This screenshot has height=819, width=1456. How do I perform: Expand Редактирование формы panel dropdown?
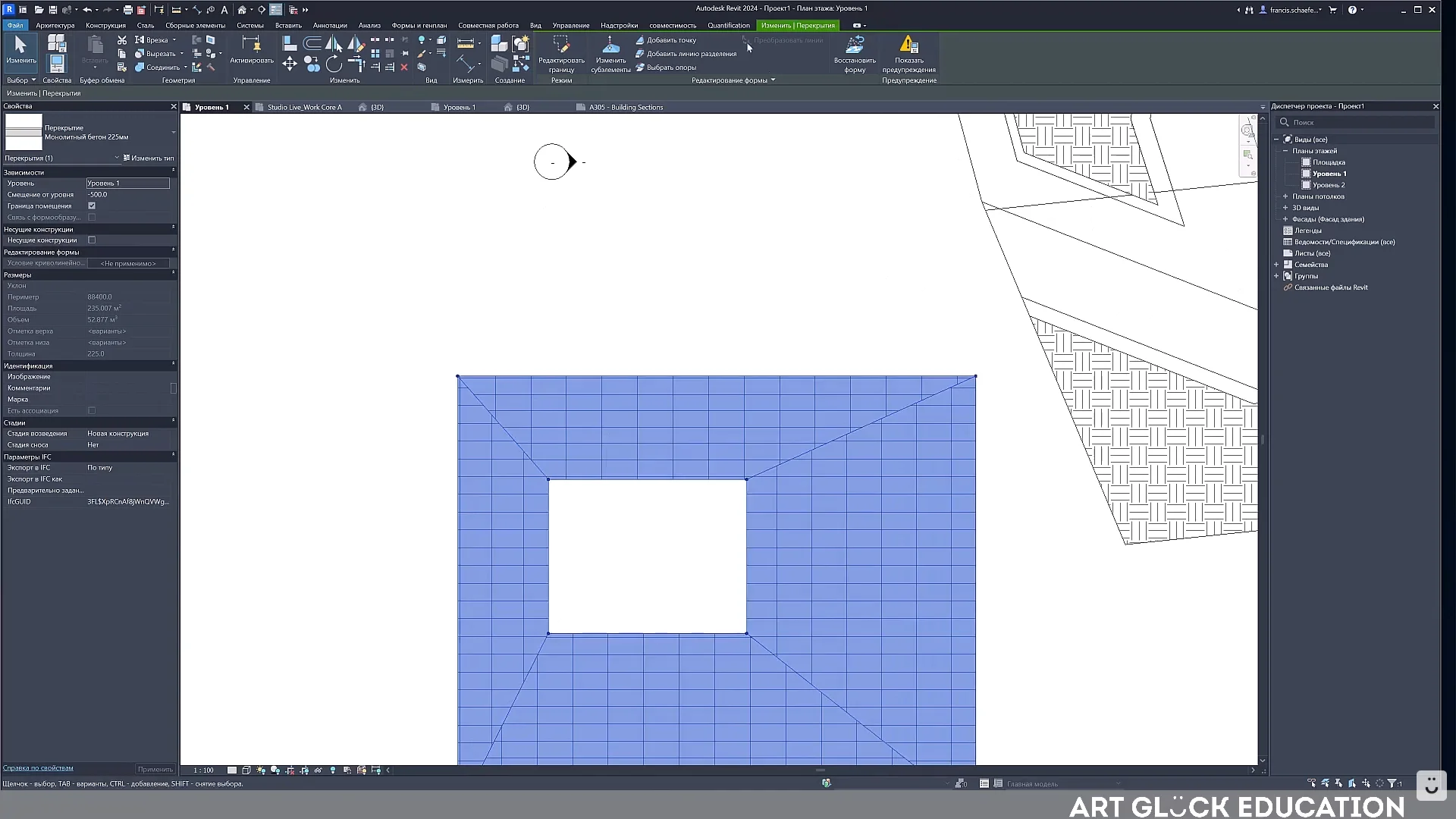(773, 80)
